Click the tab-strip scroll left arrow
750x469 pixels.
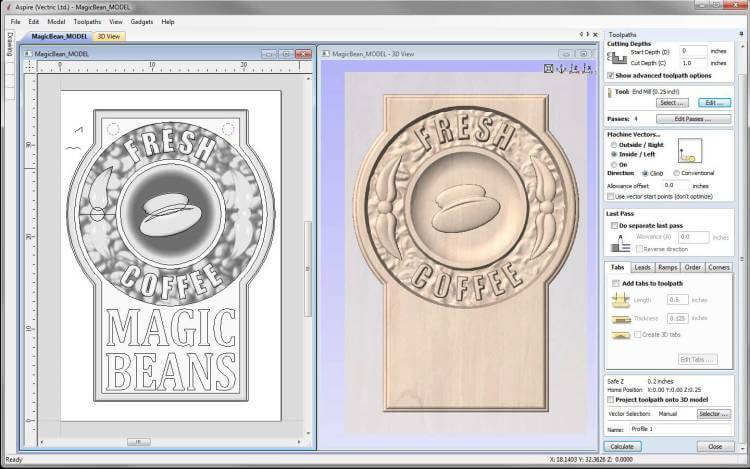[x=581, y=34]
